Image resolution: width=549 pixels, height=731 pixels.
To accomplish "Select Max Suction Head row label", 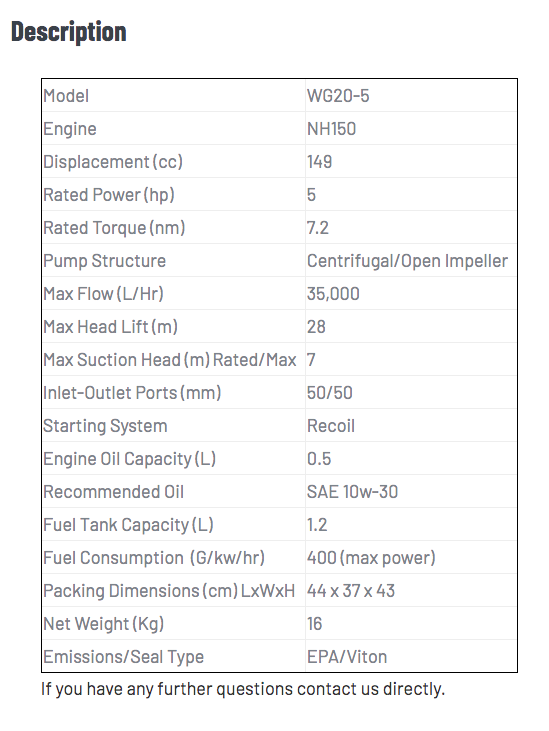I will coord(170,360).
